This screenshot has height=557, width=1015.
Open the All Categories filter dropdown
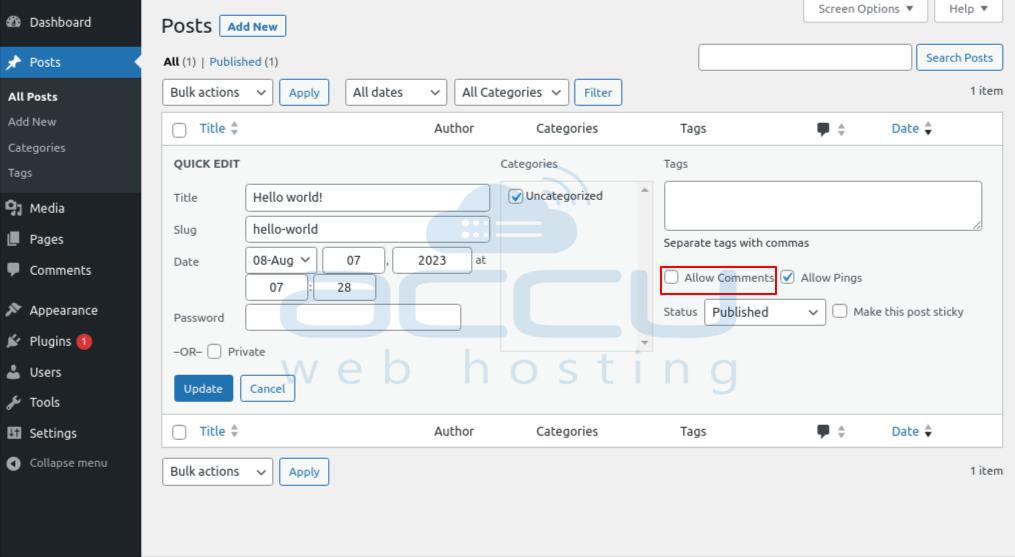[511, 92]
